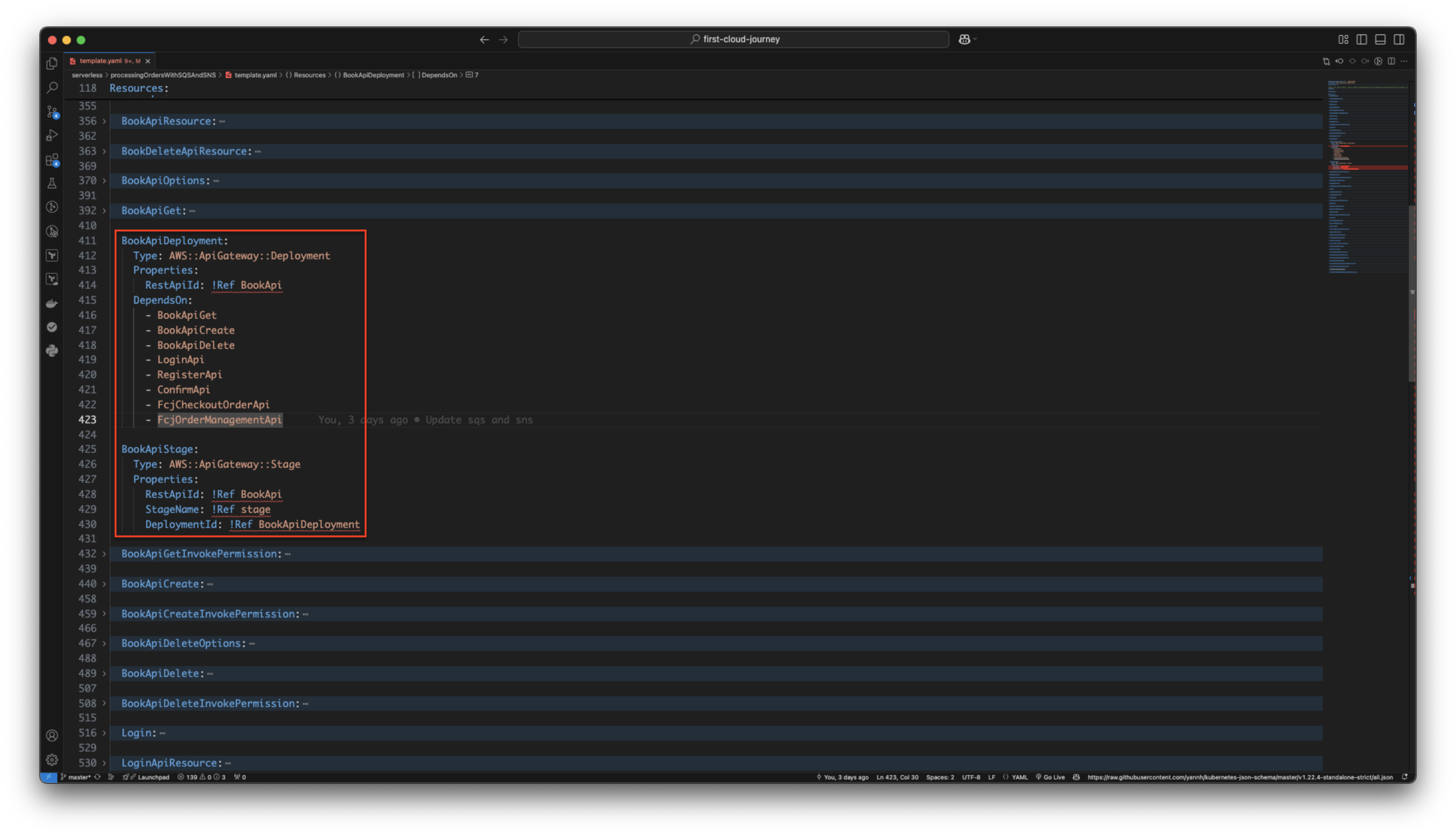
Task: Toggle bottom Panel visibility
Action: pos(1380,39)
